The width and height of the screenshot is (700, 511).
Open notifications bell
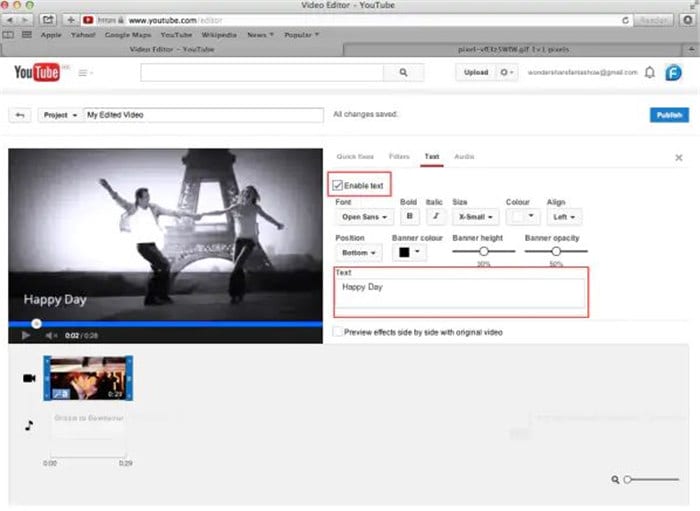coord(650,72)
